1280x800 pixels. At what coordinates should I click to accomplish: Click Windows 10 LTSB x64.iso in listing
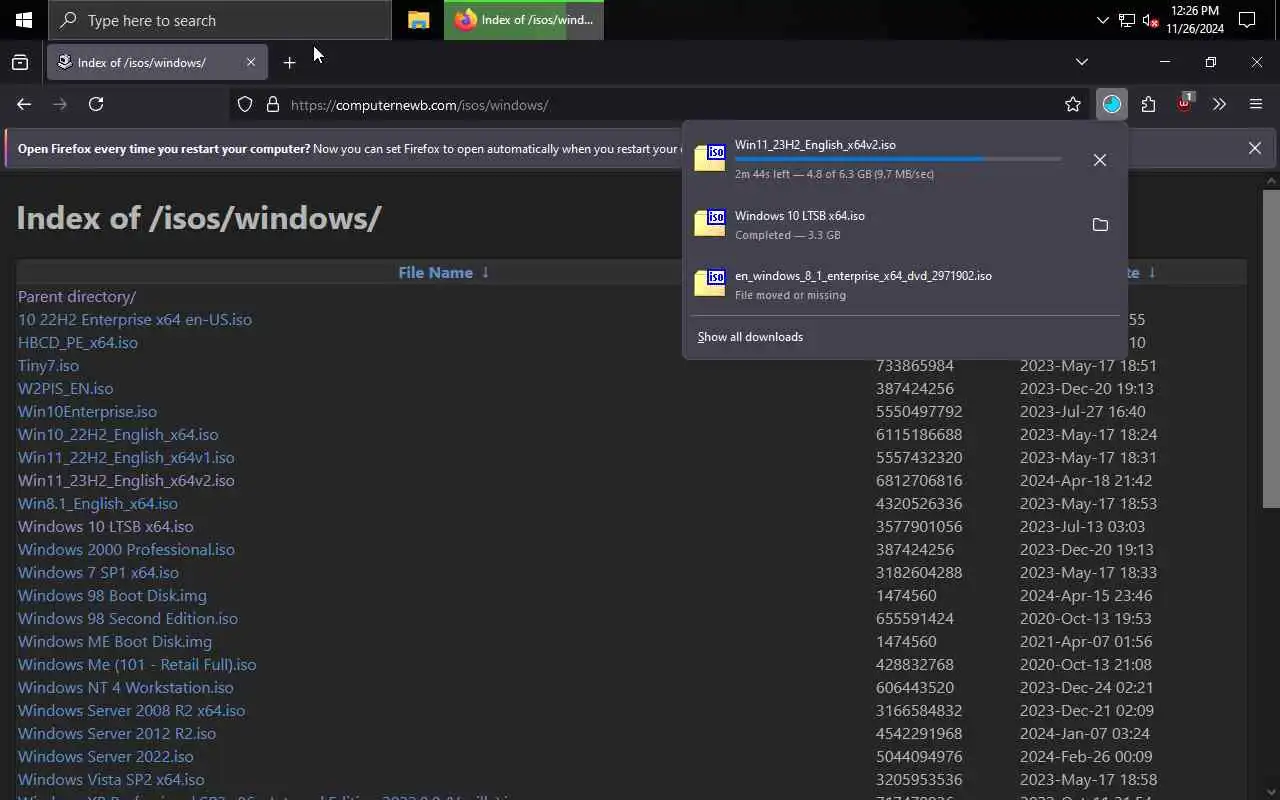[106, 526]
